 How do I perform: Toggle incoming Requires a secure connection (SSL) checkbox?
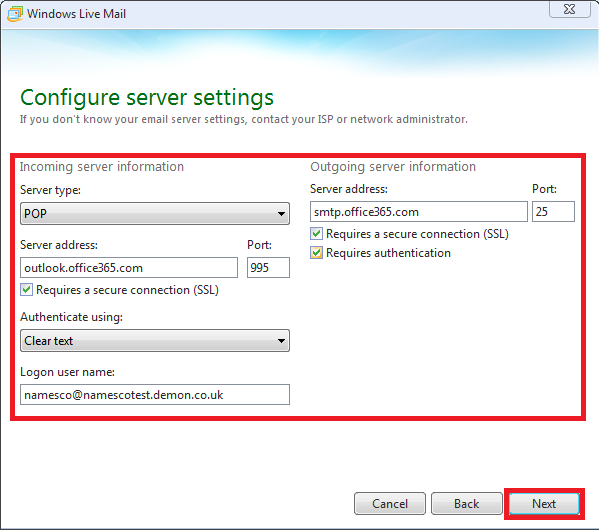(27, 290)
